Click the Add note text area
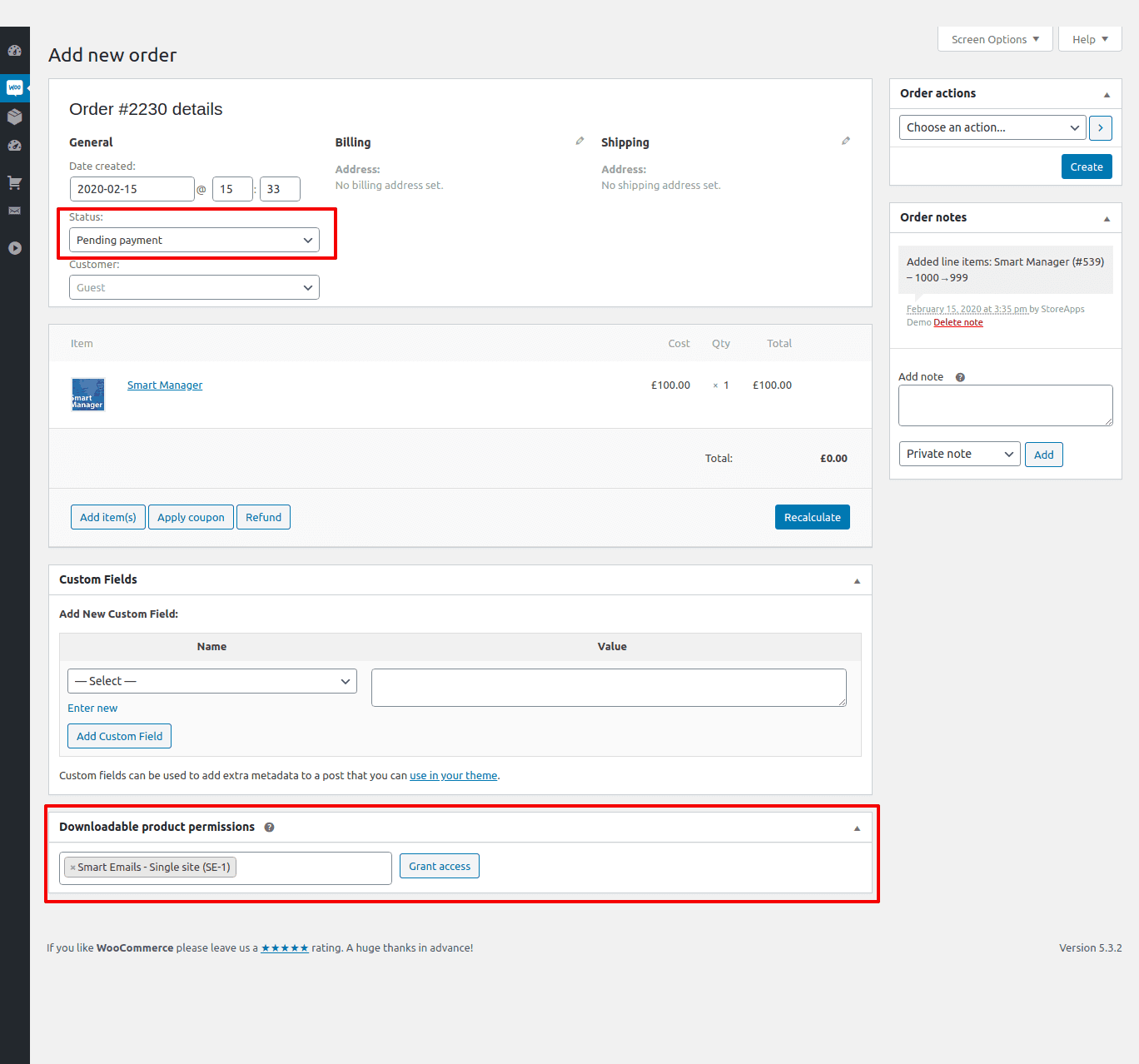The image size is (1139, 1064). [1005, 405]
